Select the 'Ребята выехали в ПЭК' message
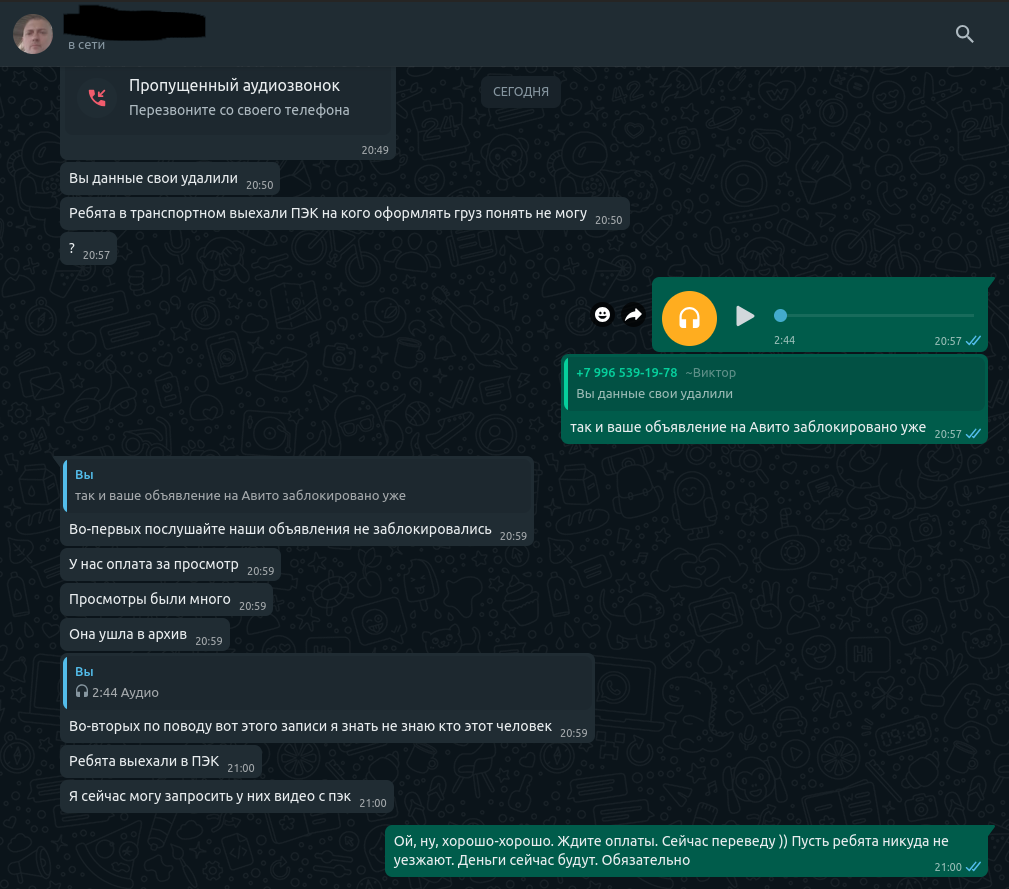 (x=161, y=762)
